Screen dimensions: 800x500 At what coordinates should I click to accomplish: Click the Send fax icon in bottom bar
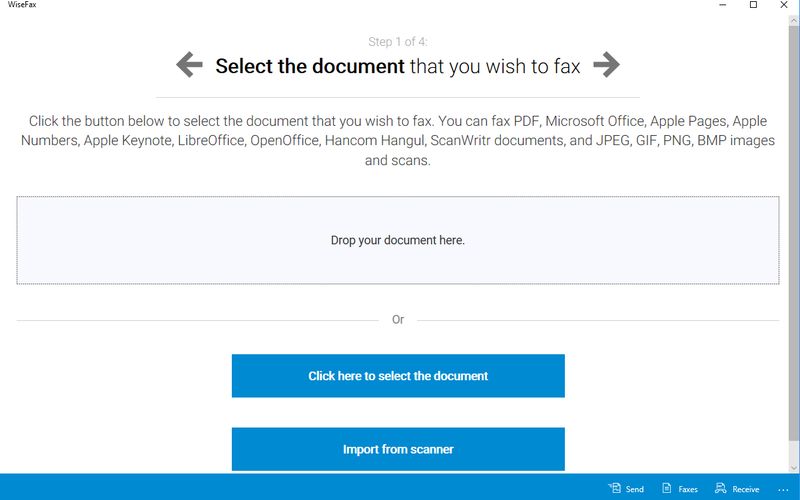(614, 488)
